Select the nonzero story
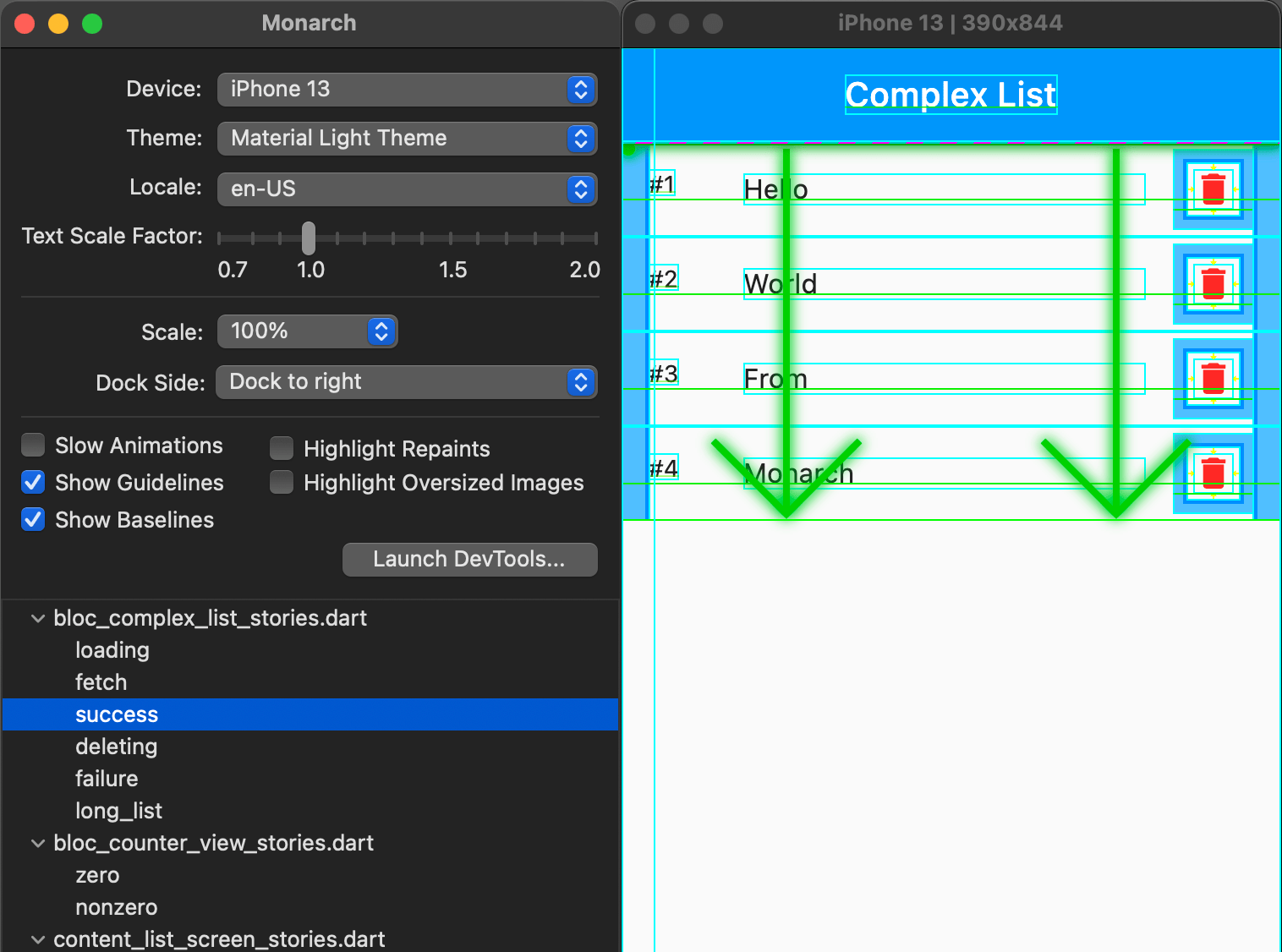Image resolution: width=1282 pixels, height=952 pixels. point(116,907)
